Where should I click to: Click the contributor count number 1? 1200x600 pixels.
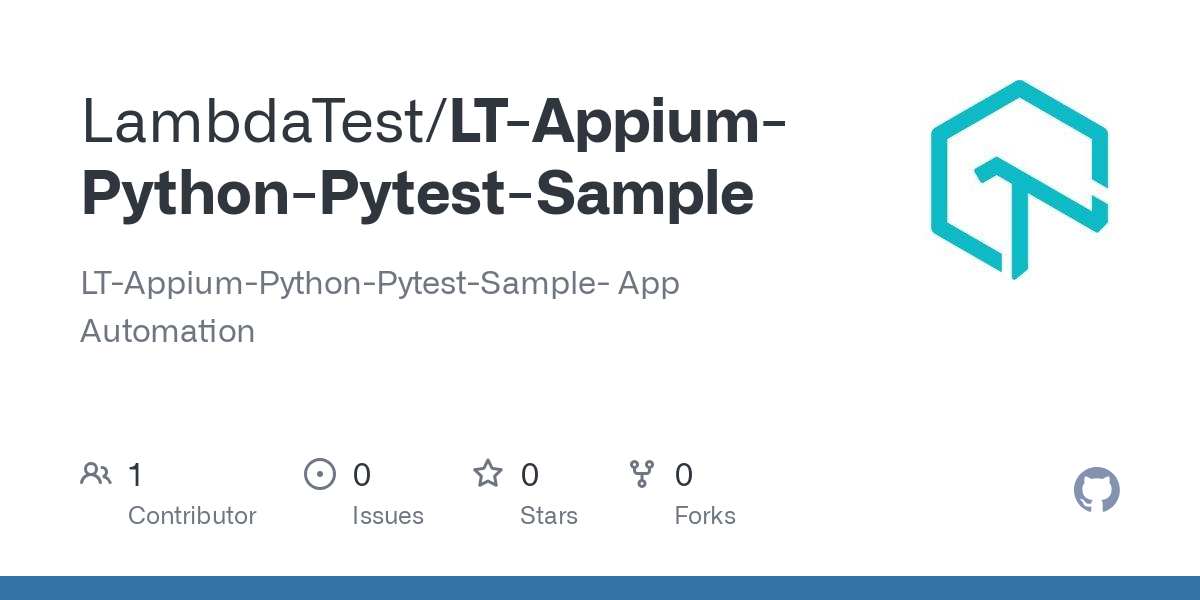[136, 475]
